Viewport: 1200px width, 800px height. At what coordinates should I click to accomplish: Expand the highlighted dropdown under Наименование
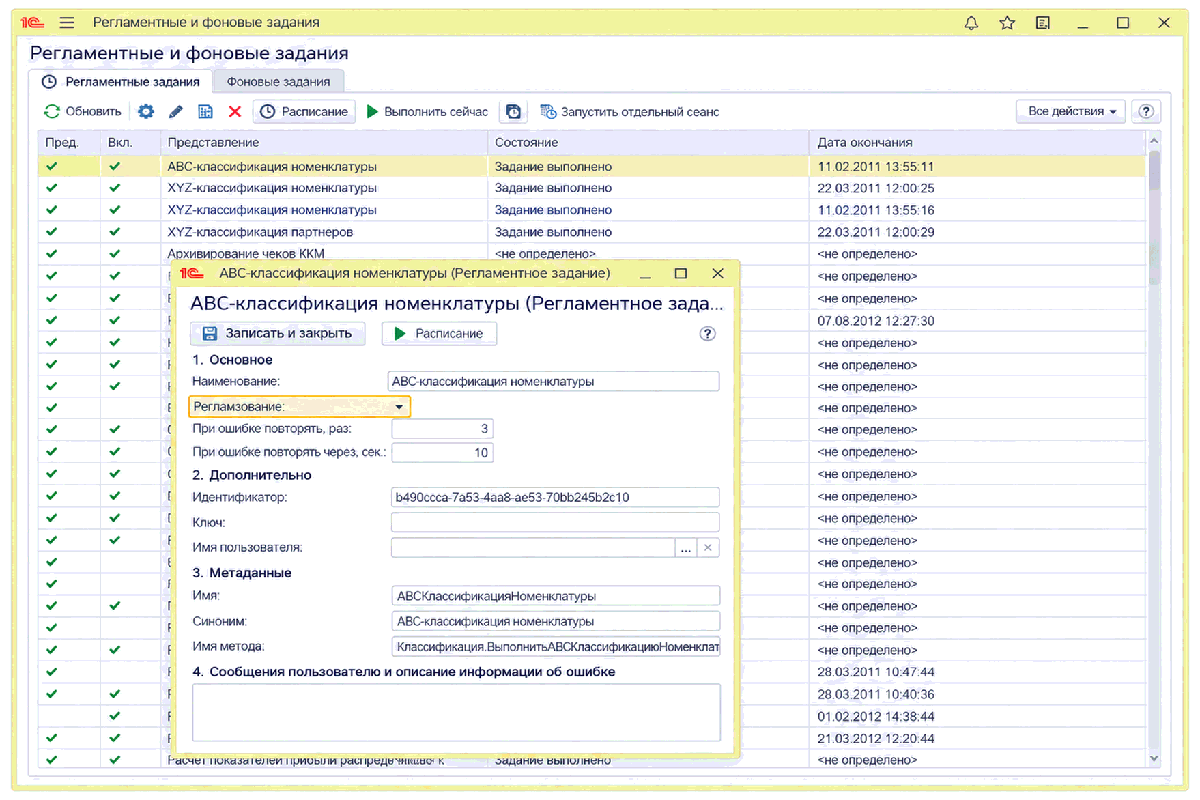(x=399, y=407)
